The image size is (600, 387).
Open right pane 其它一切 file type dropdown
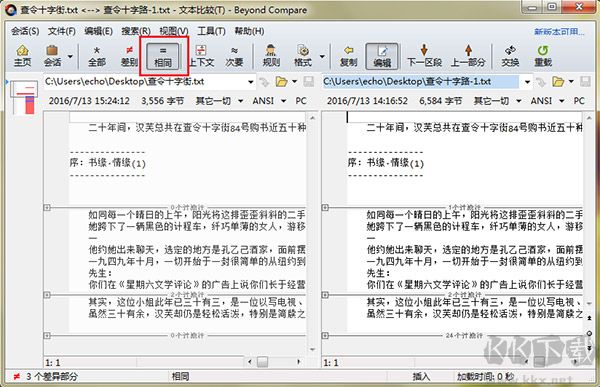(x=497, y=101)
